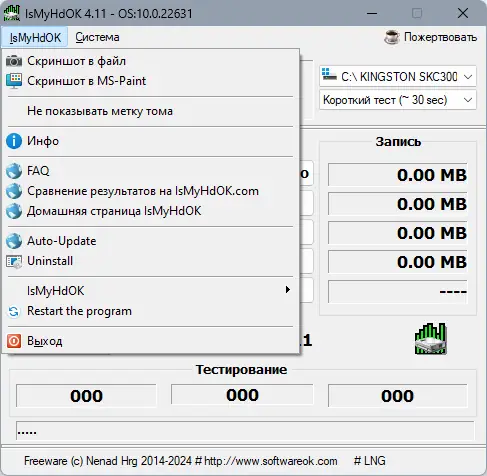This screenshot has width=487, height=476.
Task: Click the red power icon beside Выход
Action: [14, 341]
